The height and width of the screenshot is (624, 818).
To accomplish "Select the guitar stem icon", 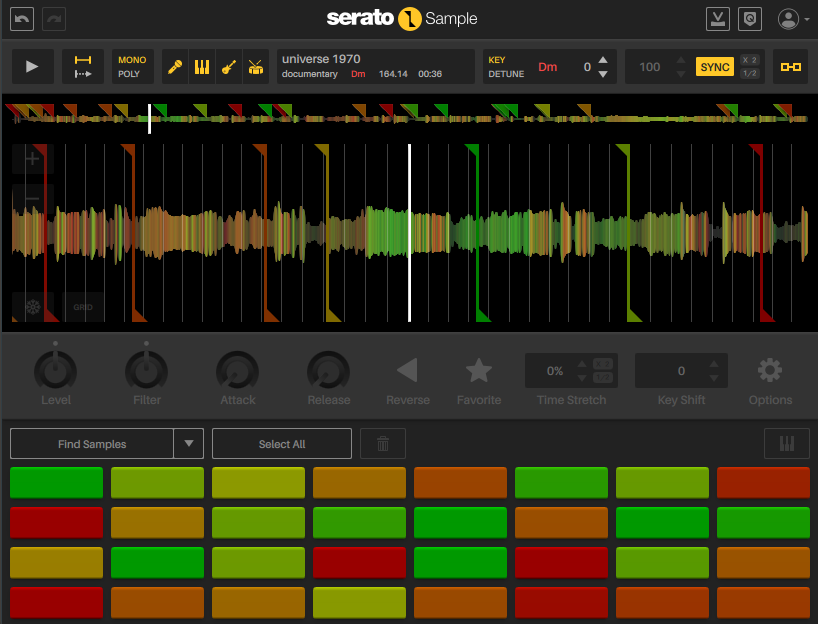I will (x=229, y=67).
